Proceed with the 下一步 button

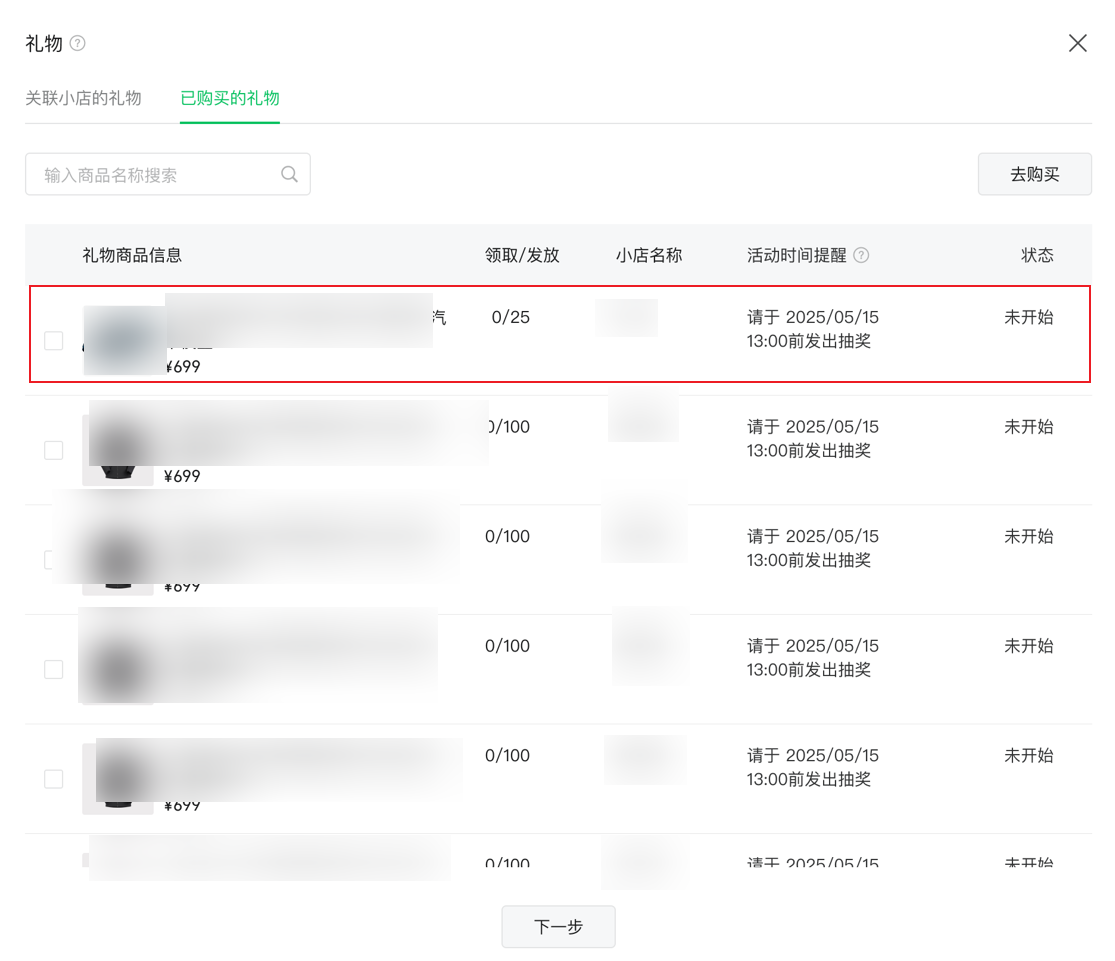558,926
